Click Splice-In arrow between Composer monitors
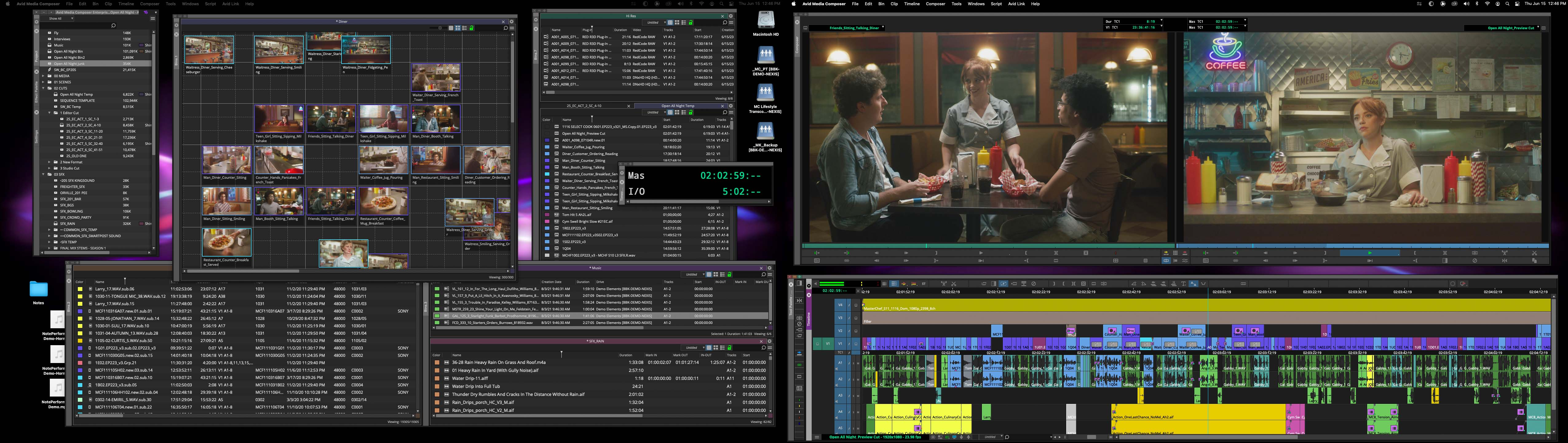1568x443 pixels. [x=1166, y=253]
